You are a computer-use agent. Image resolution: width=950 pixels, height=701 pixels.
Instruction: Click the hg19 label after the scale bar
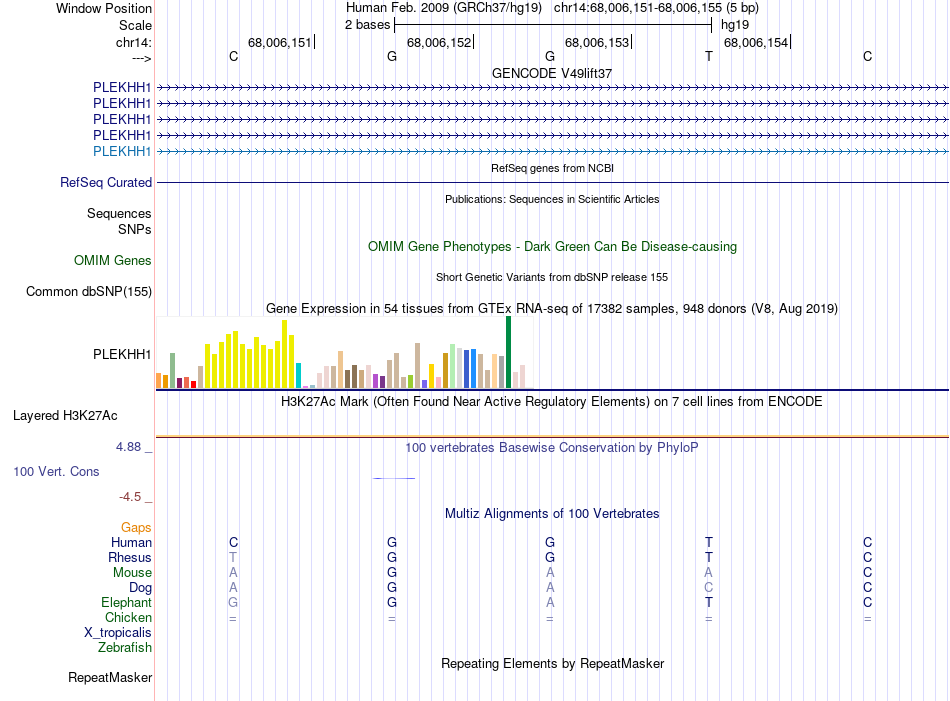click(735, 25)
